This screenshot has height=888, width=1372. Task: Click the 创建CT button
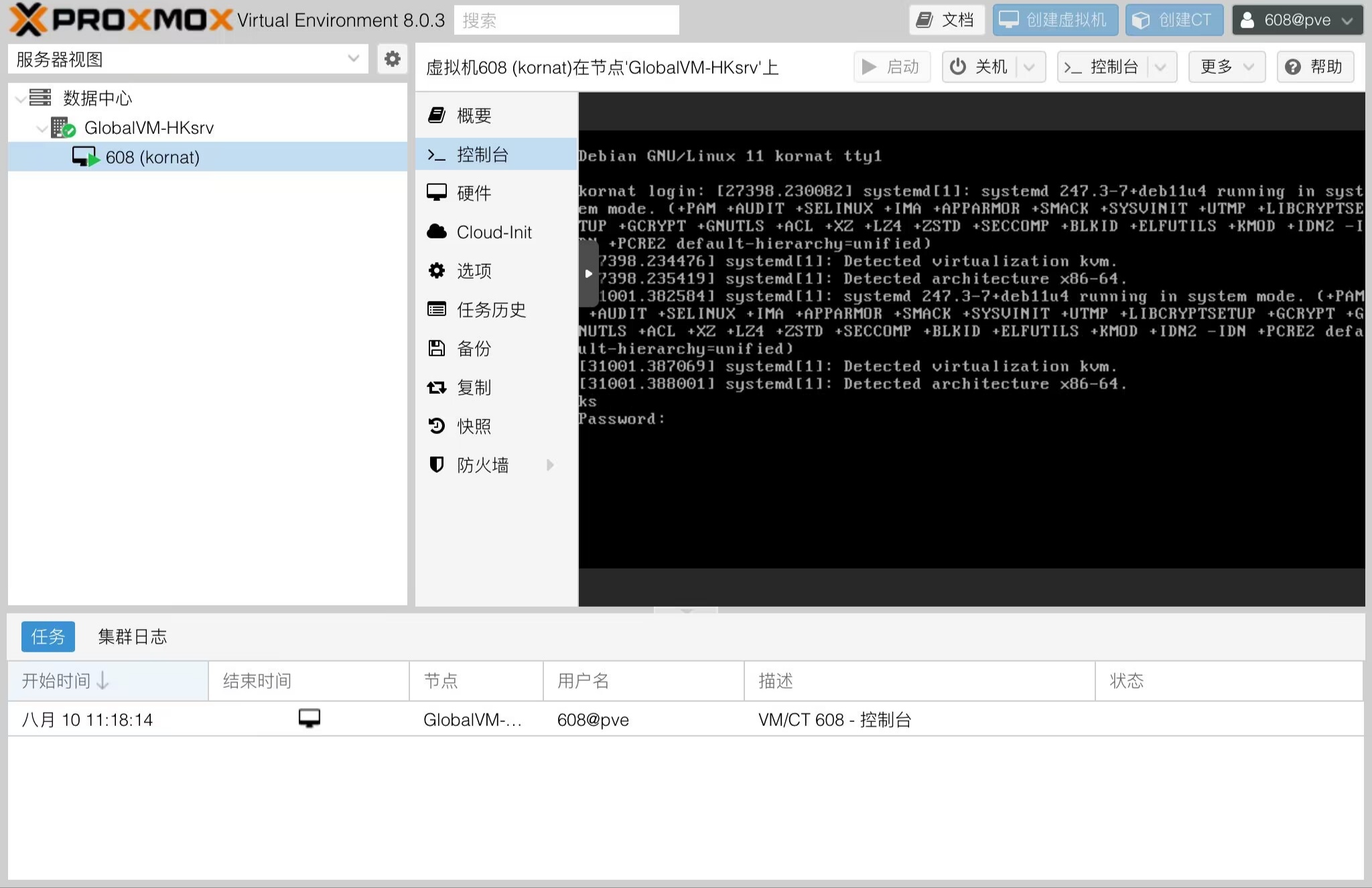(1174, 19)
